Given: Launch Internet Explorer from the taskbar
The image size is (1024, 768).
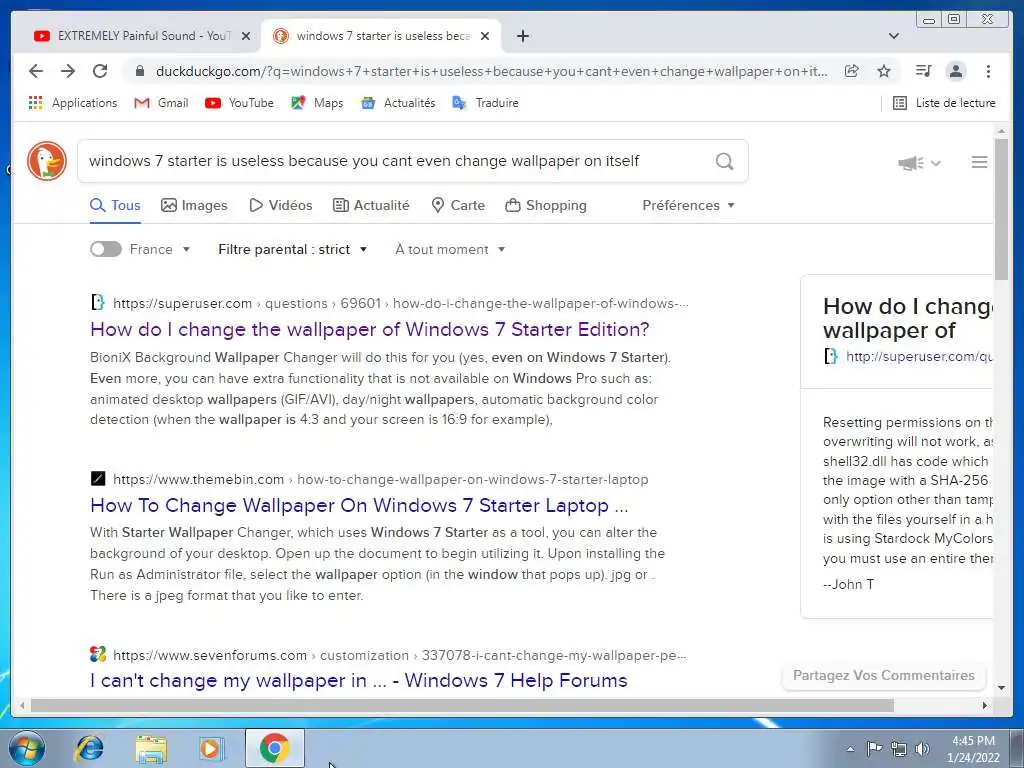Looking at the screenshot, I should [x=89, y=748].
